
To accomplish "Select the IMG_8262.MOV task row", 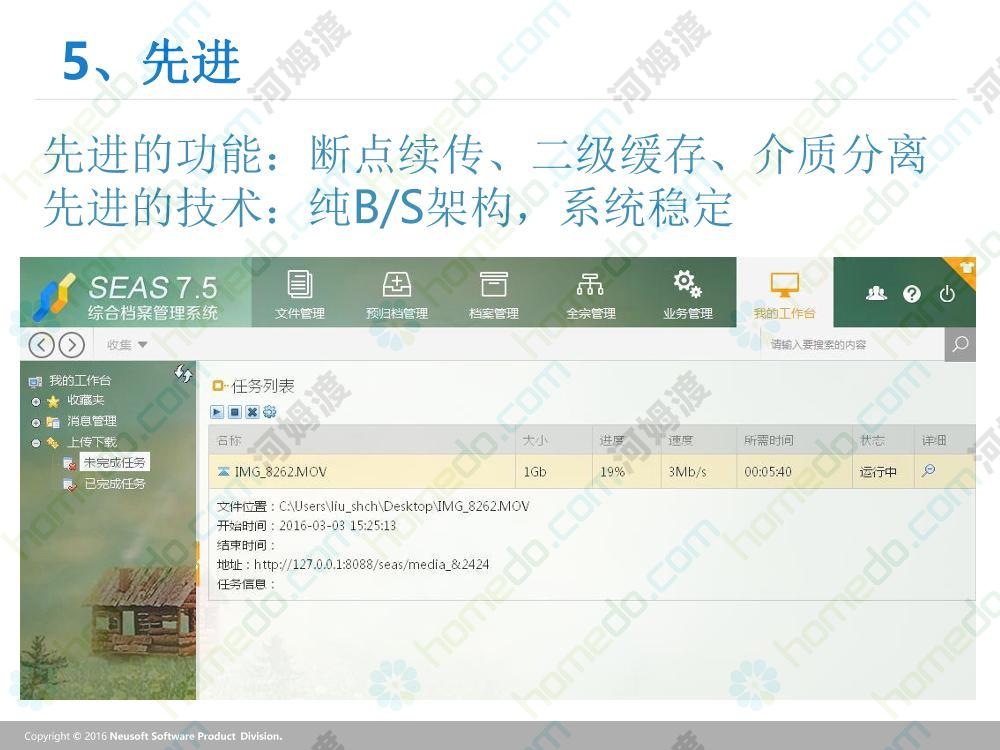I will 592,472.
